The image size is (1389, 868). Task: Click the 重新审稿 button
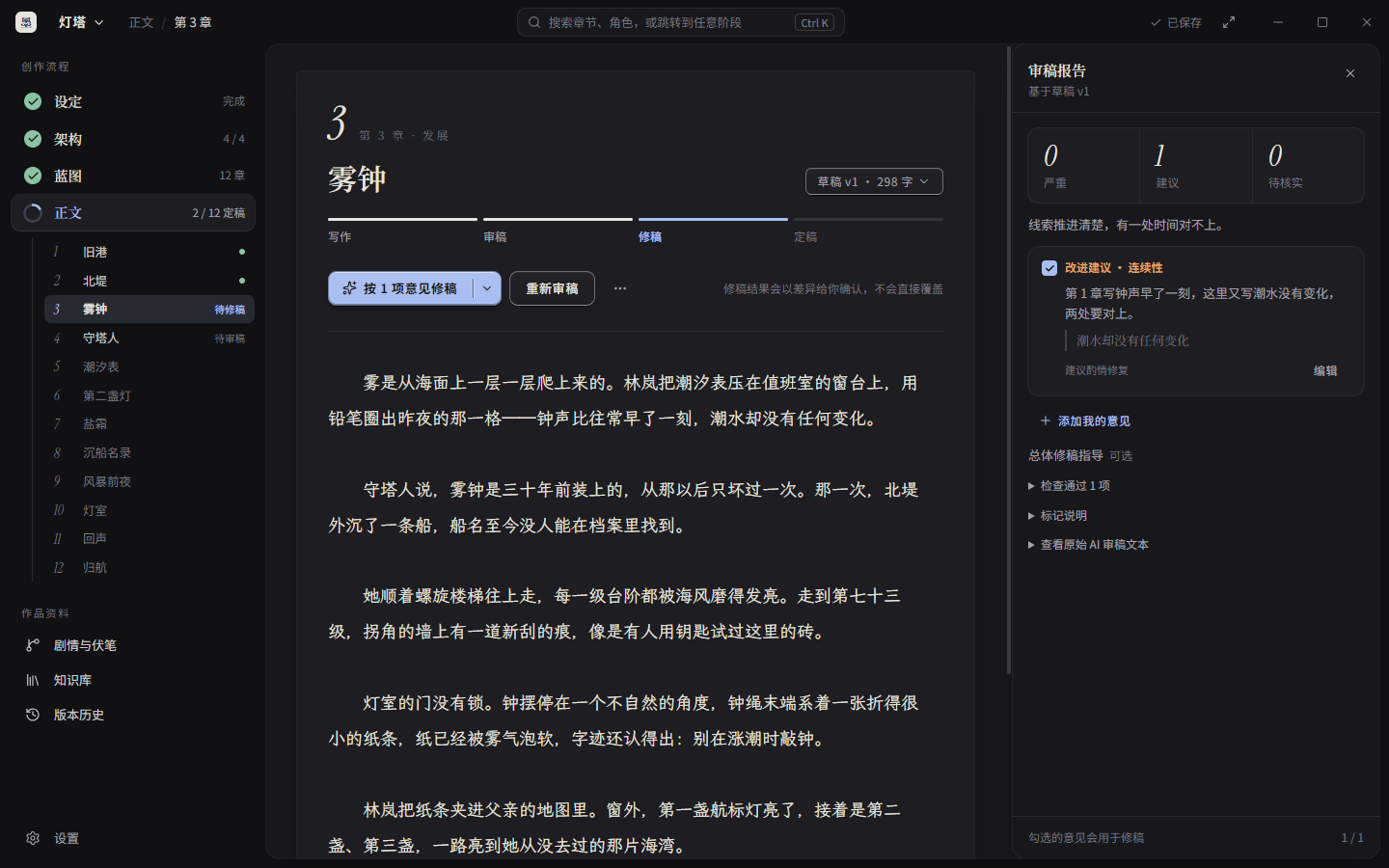(552, 288)
